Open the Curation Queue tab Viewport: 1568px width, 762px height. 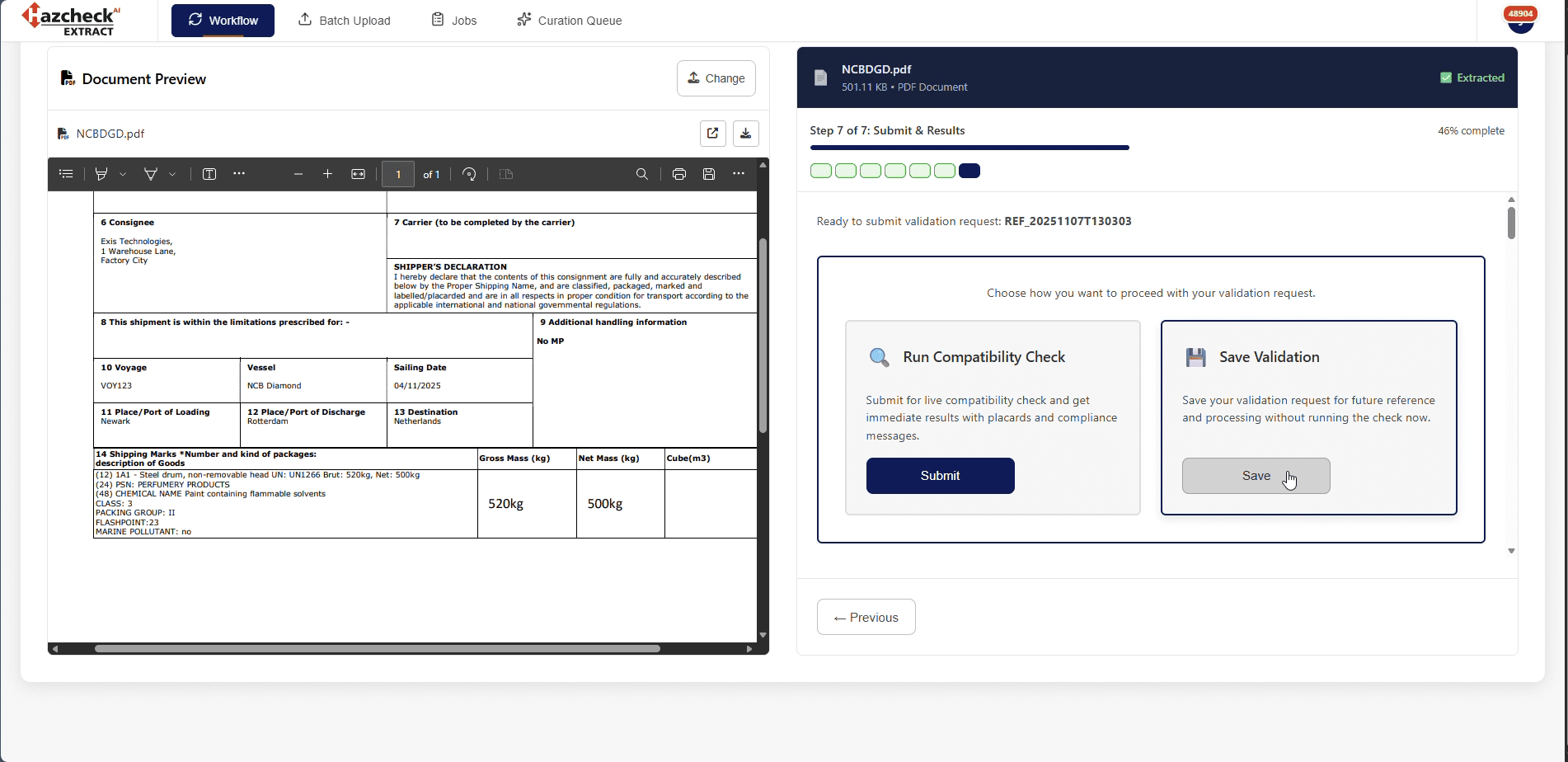point(569,21)
